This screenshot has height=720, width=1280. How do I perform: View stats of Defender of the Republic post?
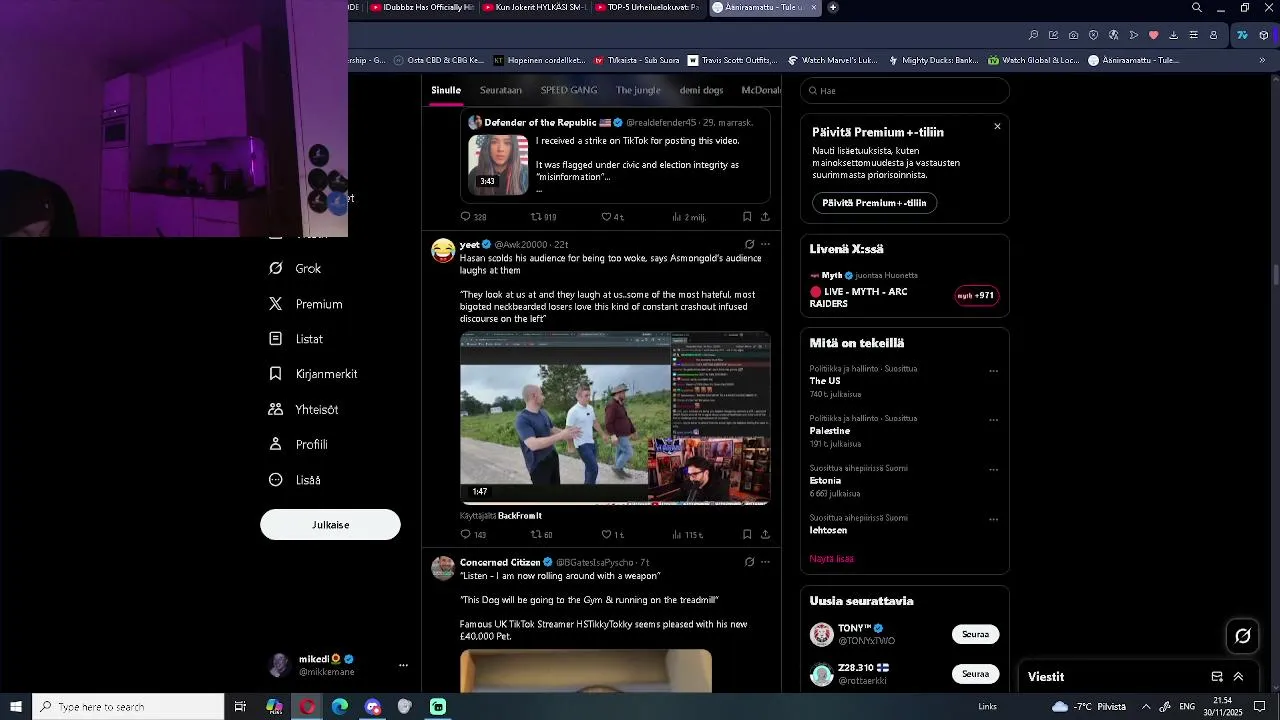click(x=688, y=217)
